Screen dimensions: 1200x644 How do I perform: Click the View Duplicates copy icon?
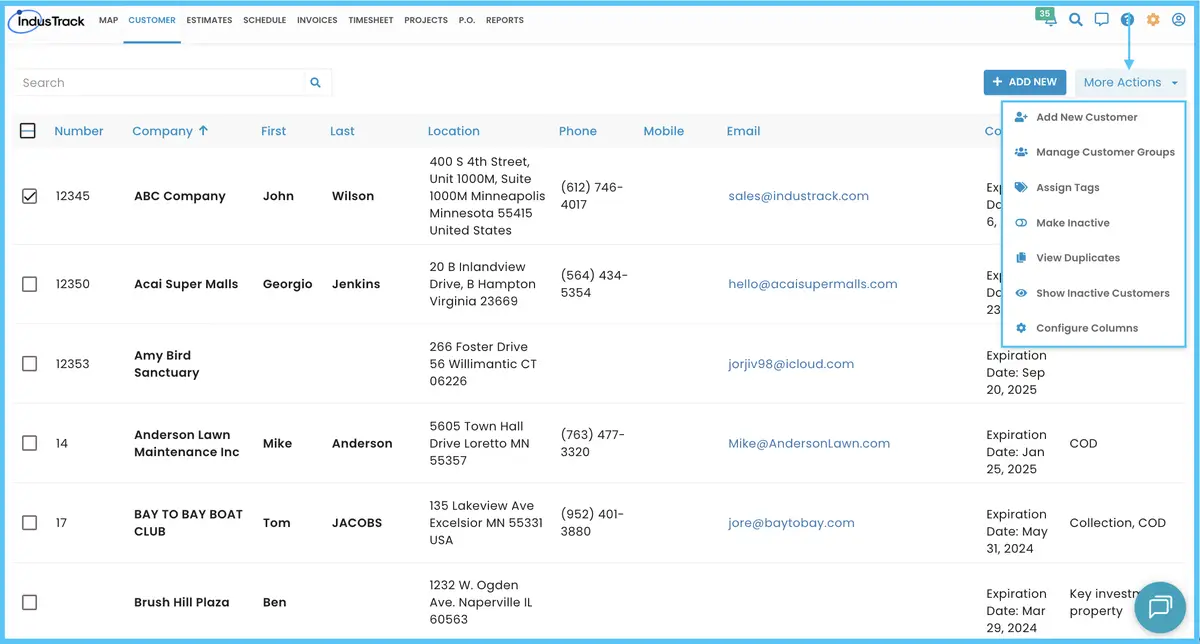coord(1021,258)
